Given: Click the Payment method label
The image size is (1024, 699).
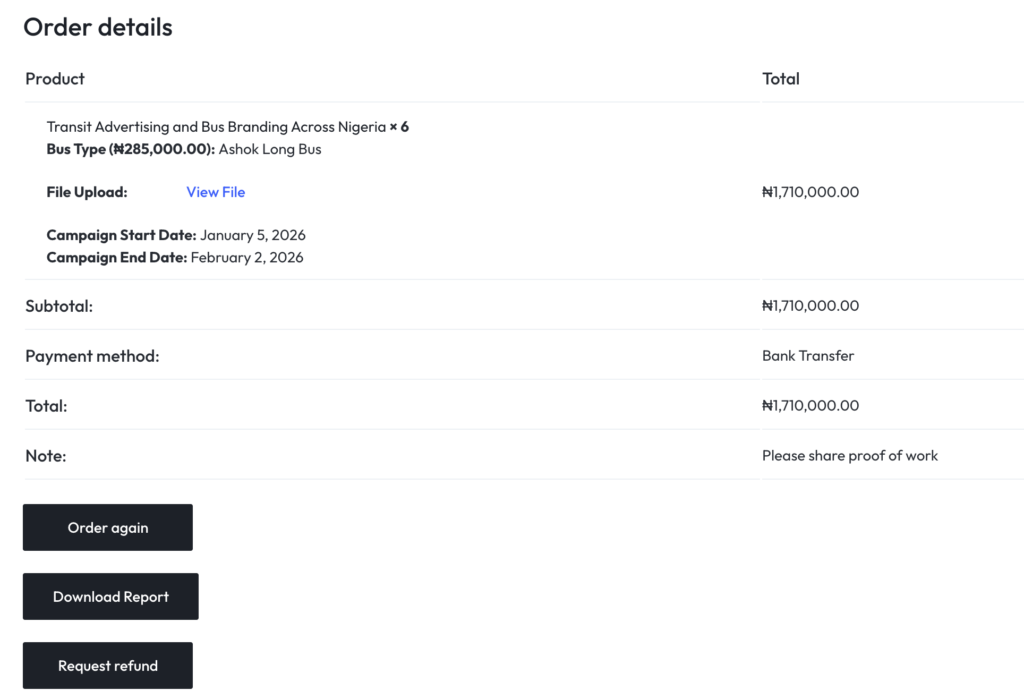Looking at the screenshot, I should (x=92, y=356).
